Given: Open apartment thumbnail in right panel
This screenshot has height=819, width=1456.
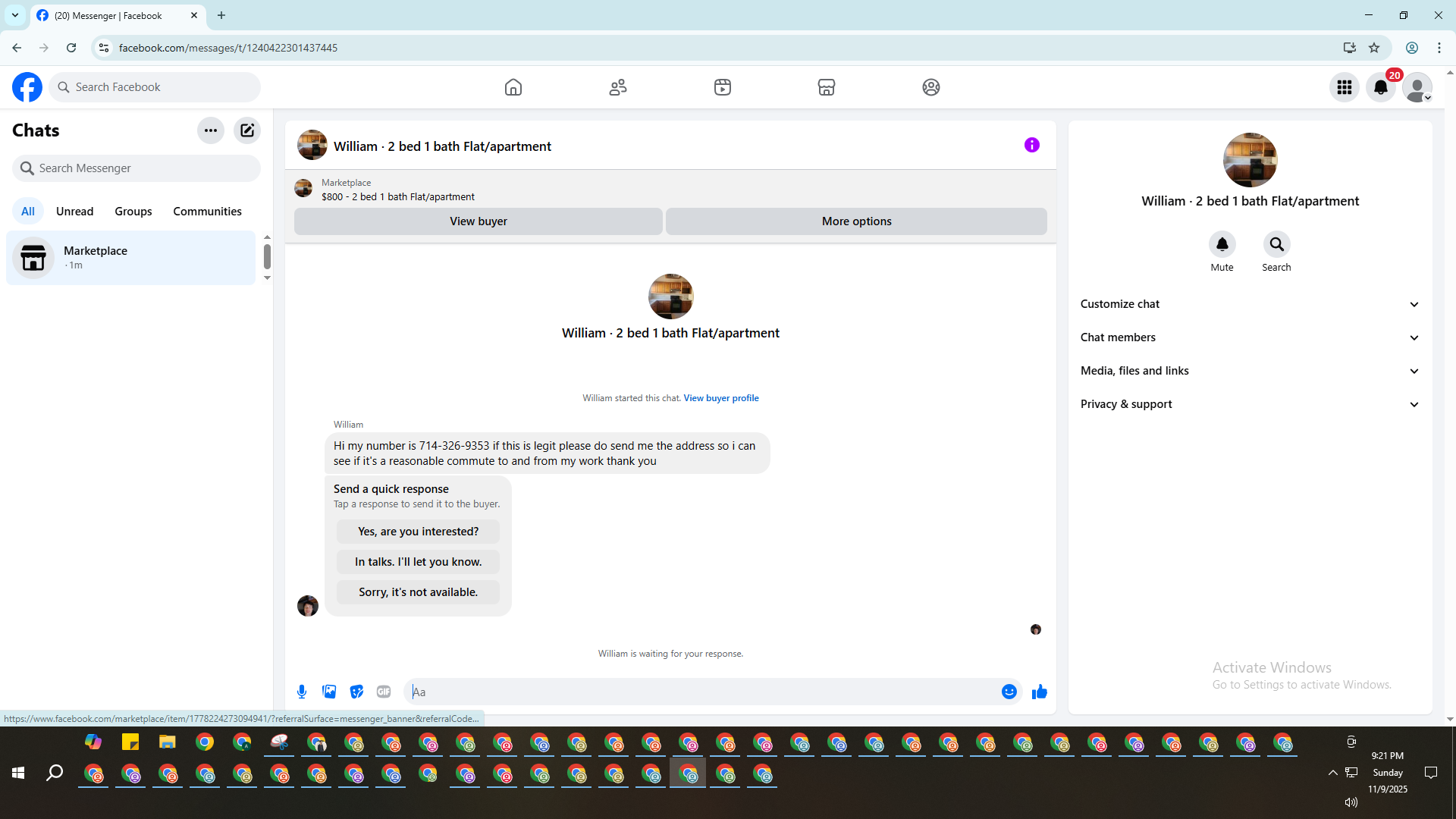Looking at the screenshot, I should click(x=1250, y=160).
